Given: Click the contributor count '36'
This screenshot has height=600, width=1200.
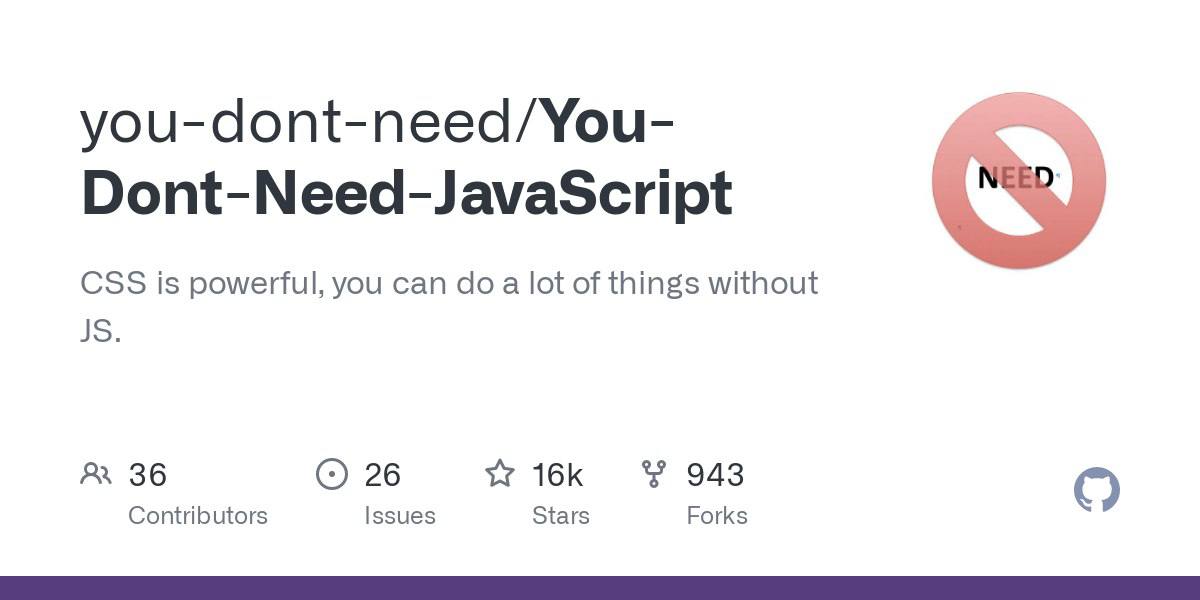Looking at the screenshot, I should (147, 474).
